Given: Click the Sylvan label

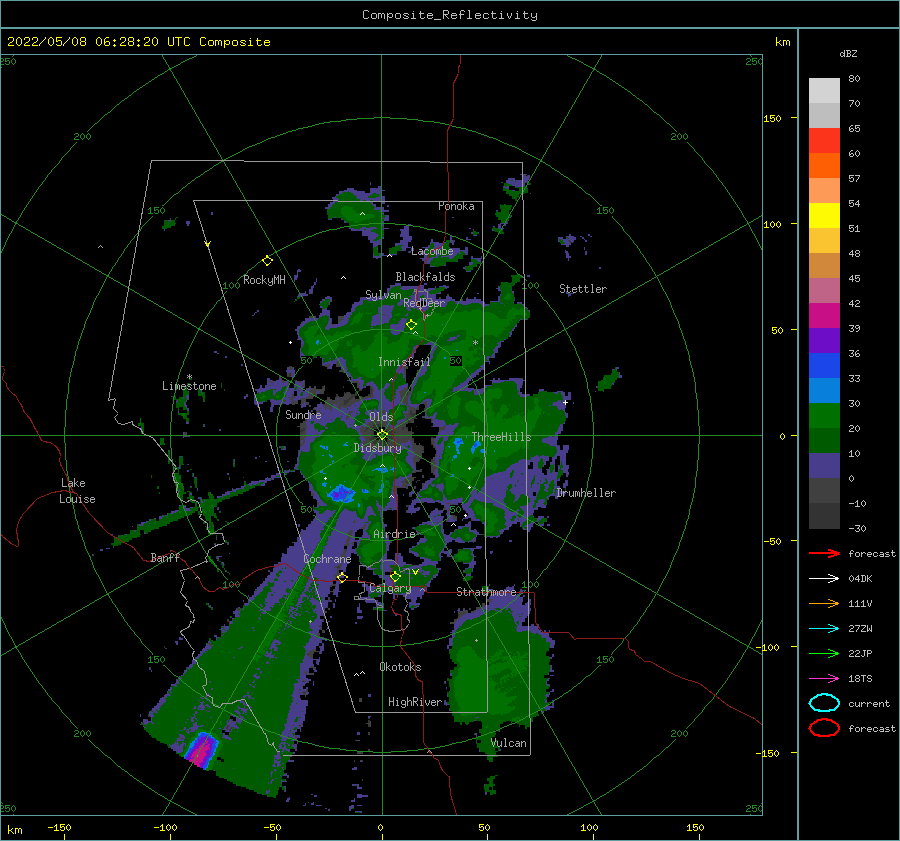Looking at the screenshot, I should pos(383,294).
